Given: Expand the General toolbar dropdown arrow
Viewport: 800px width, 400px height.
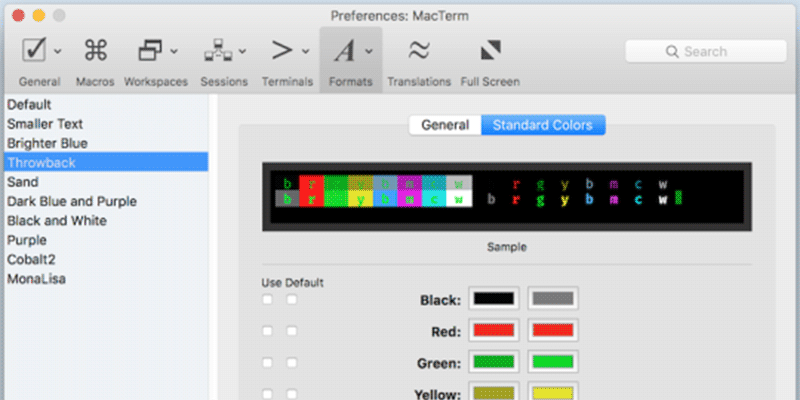Looking at the screenshot, I should pos(58,51).
